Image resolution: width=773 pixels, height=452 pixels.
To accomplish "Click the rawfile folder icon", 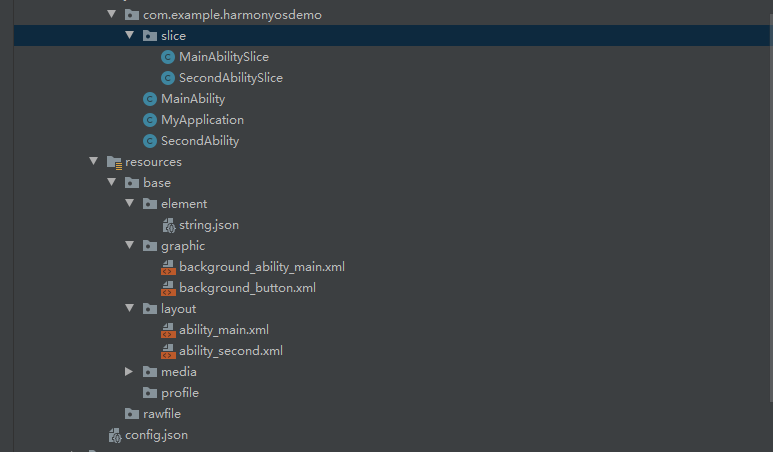I will (132, 414).
